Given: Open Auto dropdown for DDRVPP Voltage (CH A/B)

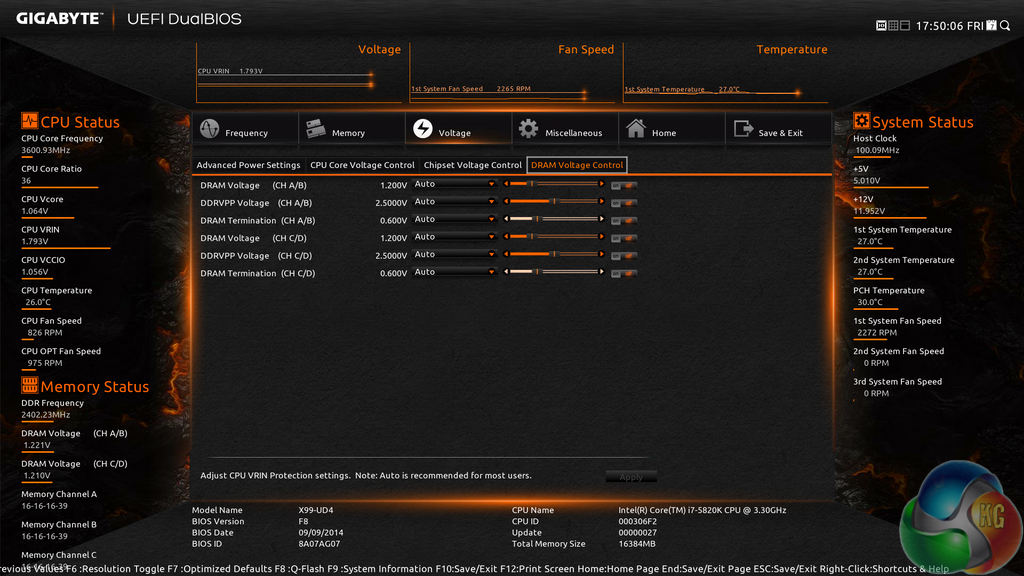Looking at the screenshot, I should [x=455, y=202].
